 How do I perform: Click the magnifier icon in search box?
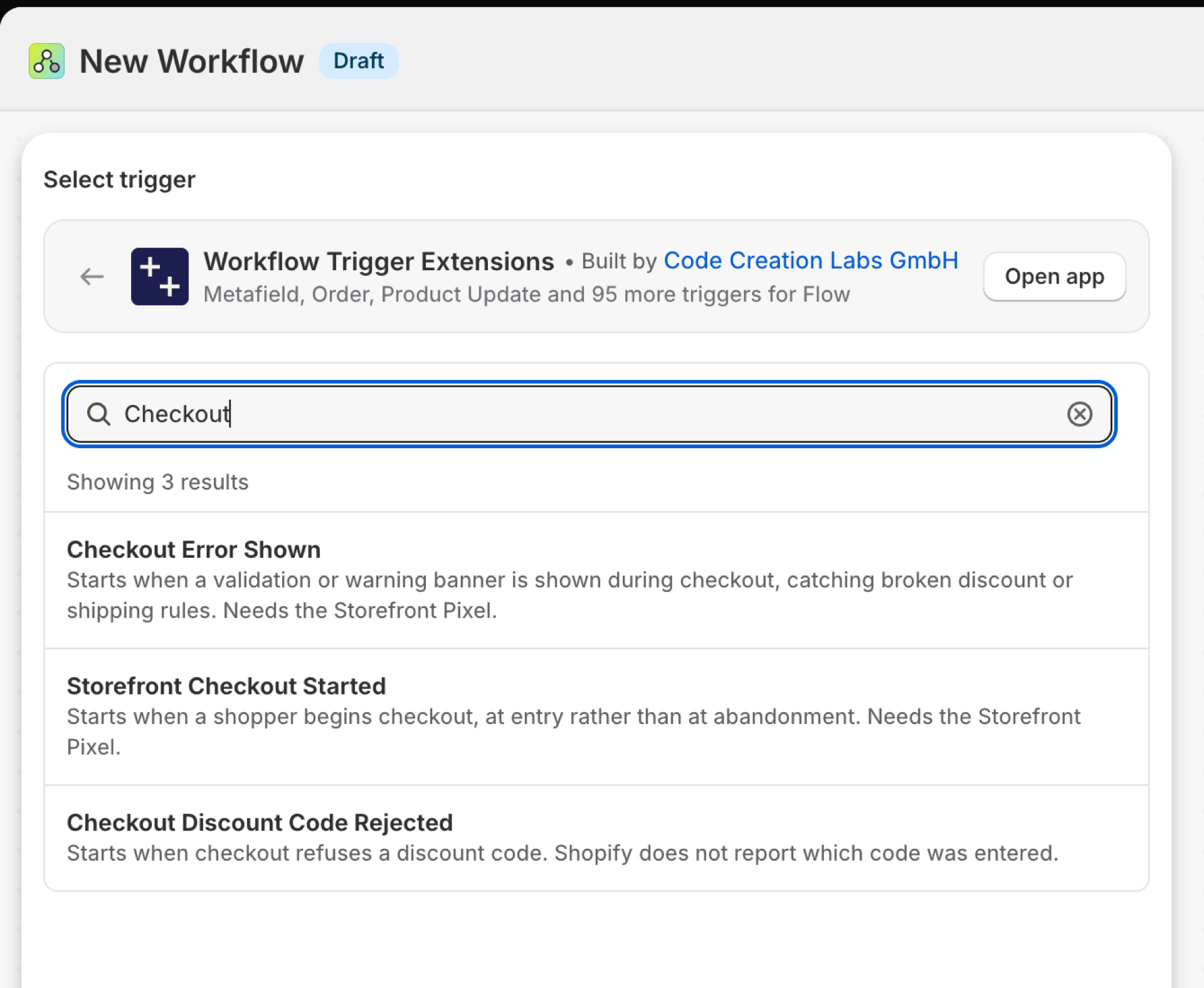(98, 414)
